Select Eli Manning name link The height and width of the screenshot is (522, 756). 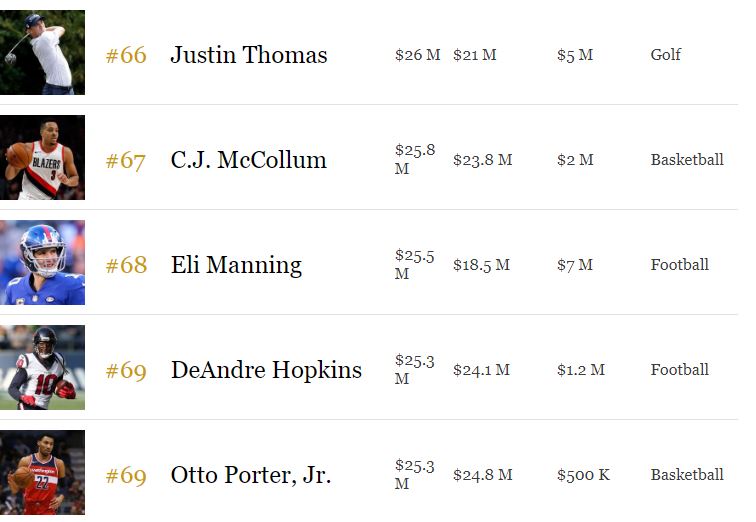[236, 265]
